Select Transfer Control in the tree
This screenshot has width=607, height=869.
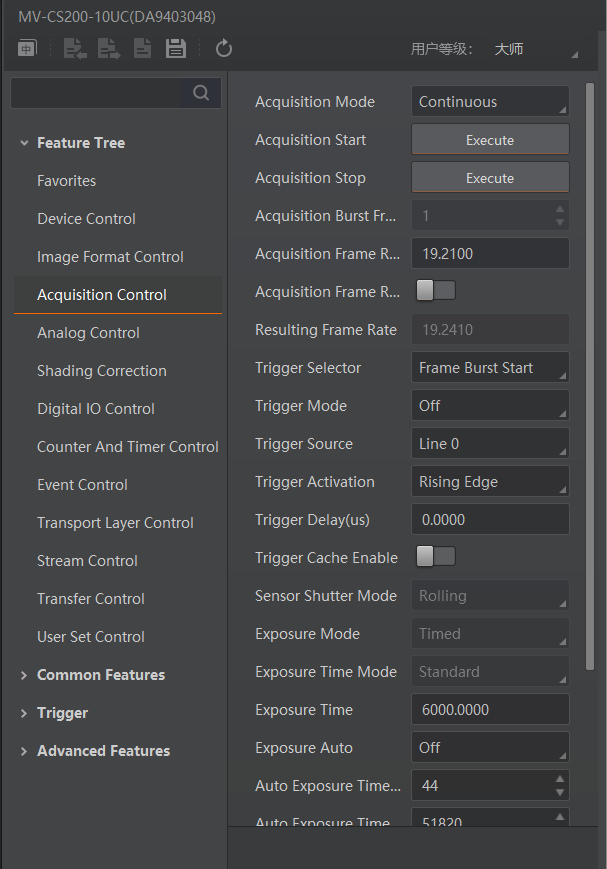point(91,599)
